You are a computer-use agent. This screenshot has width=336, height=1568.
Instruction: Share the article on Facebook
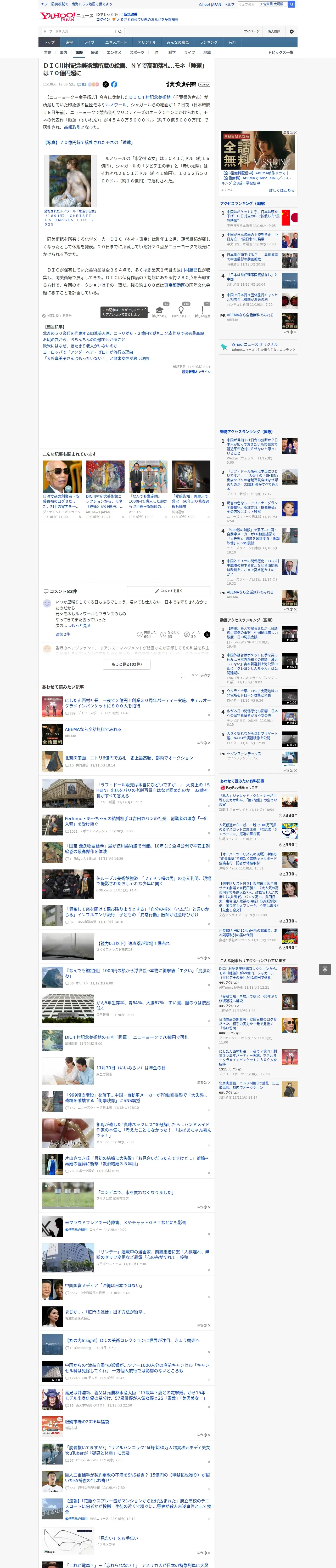(114, 85)
